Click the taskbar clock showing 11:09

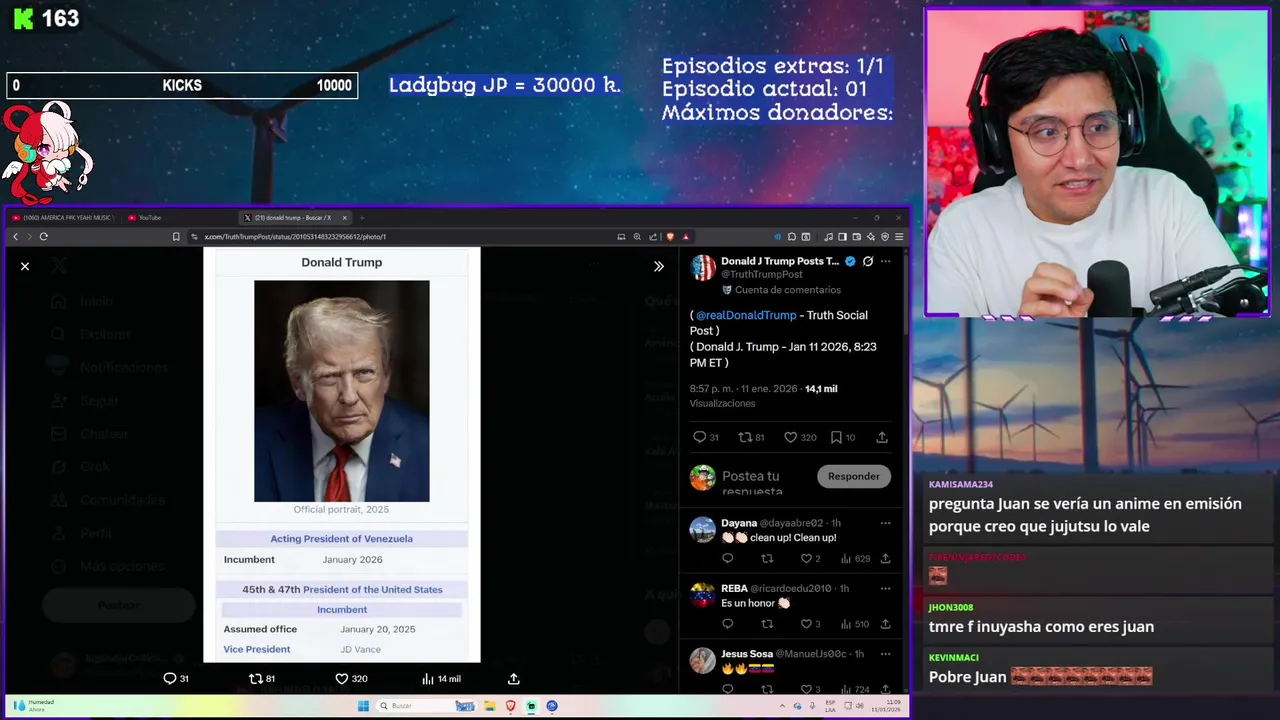pyautogui.click(x=887, y=706)
